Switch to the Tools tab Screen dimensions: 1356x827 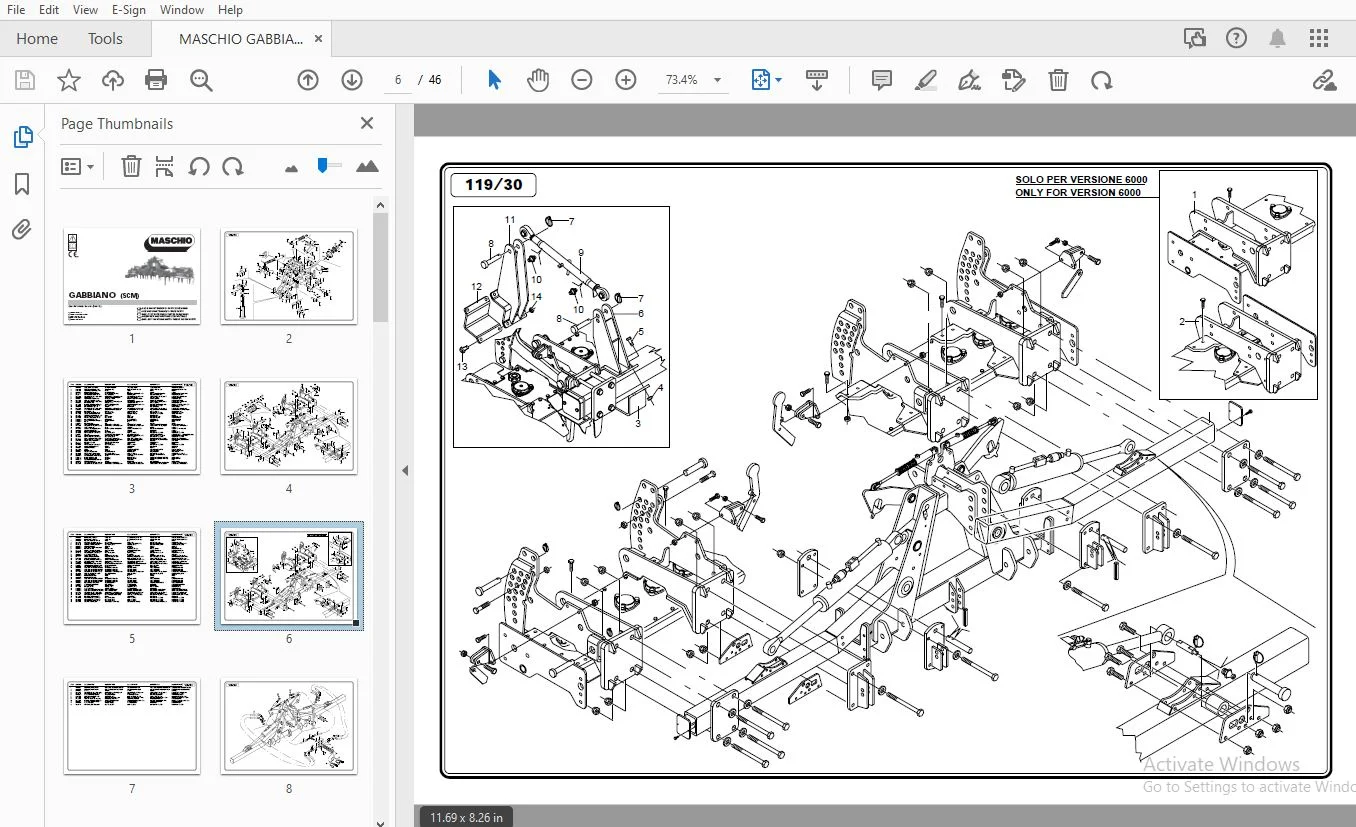tap(105, 39)
